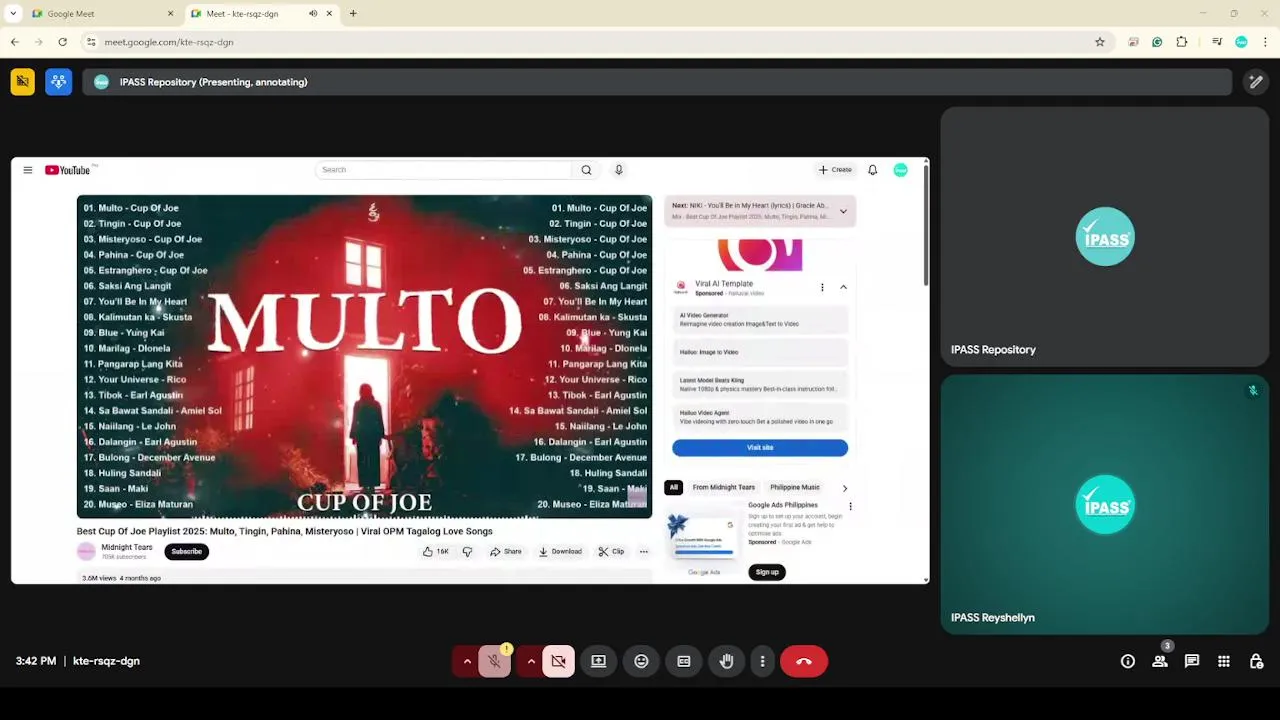Expand the Next playlist panel chevron
Image resolution: width=1280 pixels, height=720 pixels.
[843, 211]
